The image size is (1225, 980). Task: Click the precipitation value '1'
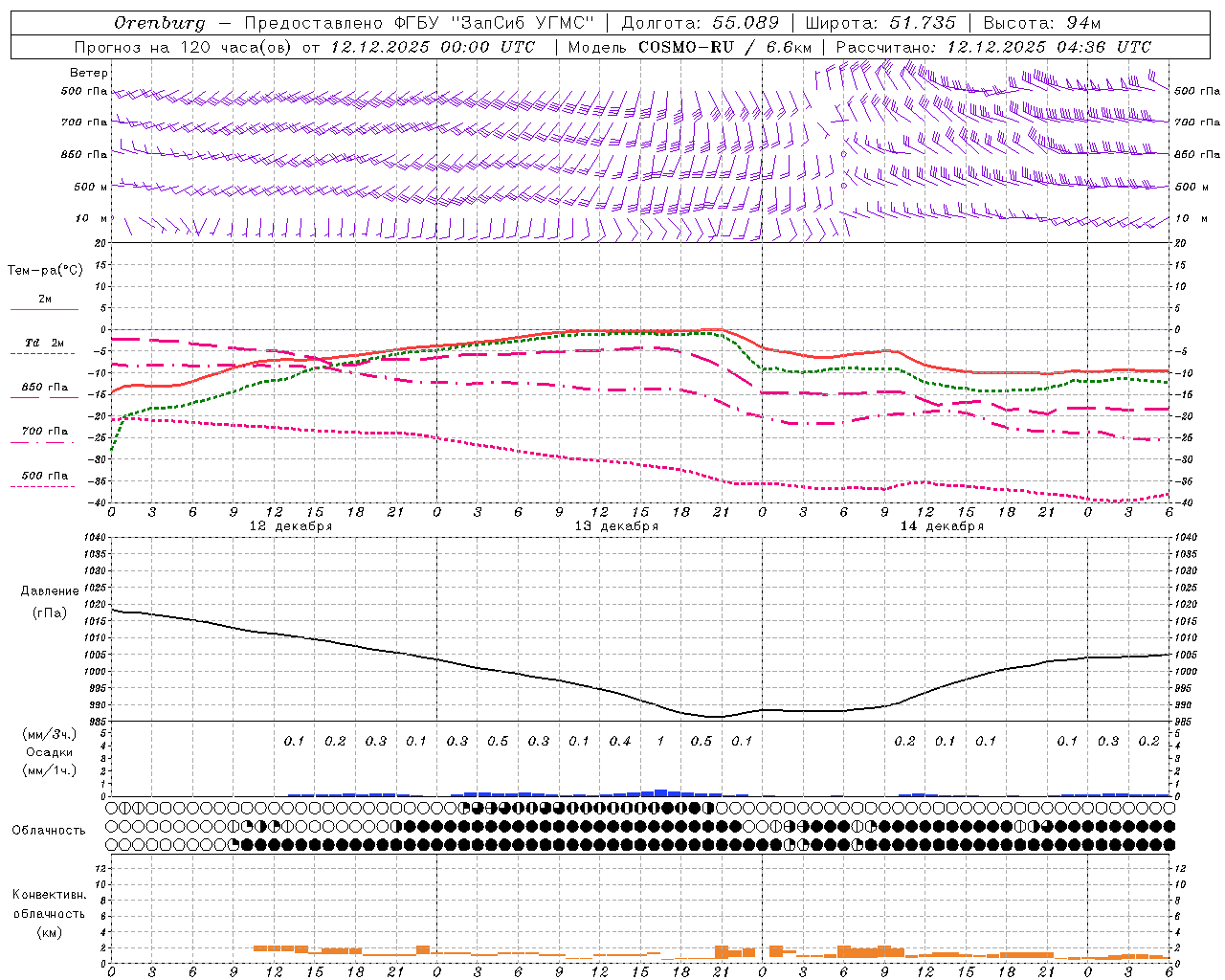pos(660,742)
